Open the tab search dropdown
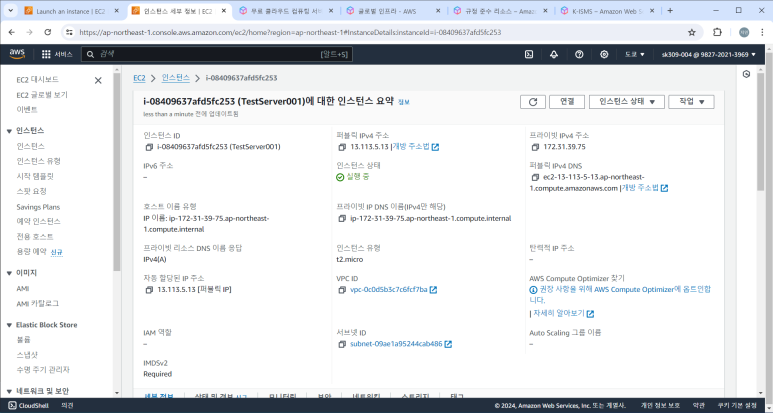This screenshot has height=413, width=773. click(10, 10)
